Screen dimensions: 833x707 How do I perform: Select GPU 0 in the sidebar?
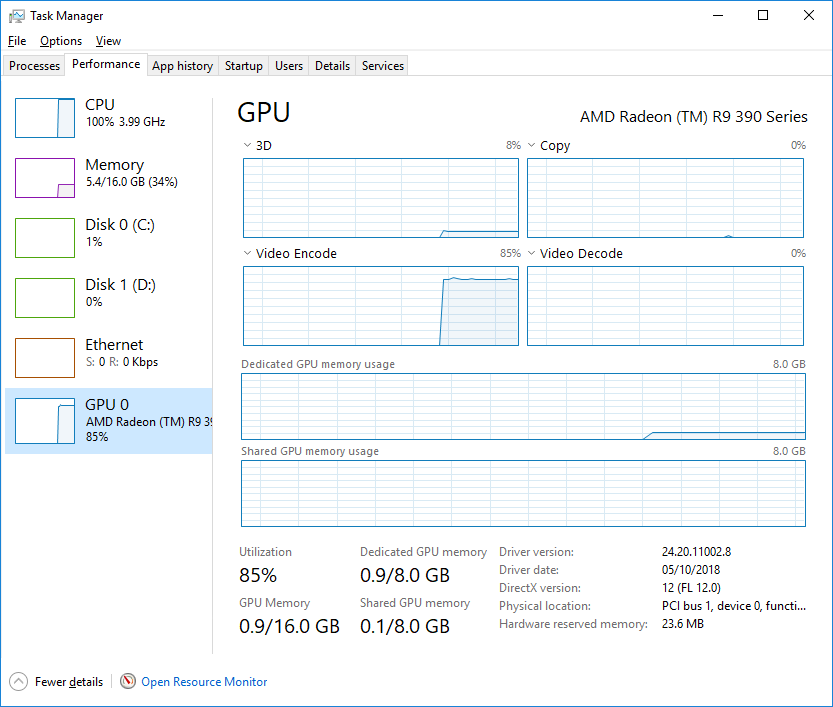[x=108, y=420]
